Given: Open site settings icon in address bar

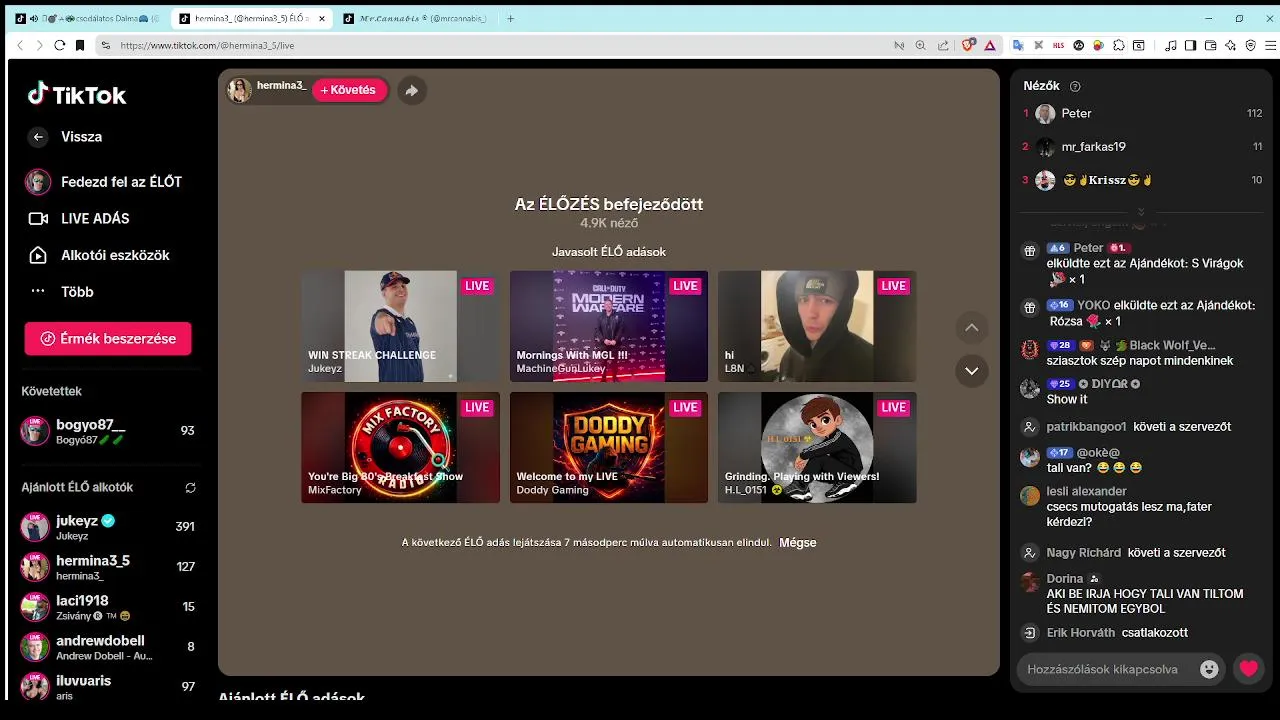Looking at the screenshot, I should (106, 45).
